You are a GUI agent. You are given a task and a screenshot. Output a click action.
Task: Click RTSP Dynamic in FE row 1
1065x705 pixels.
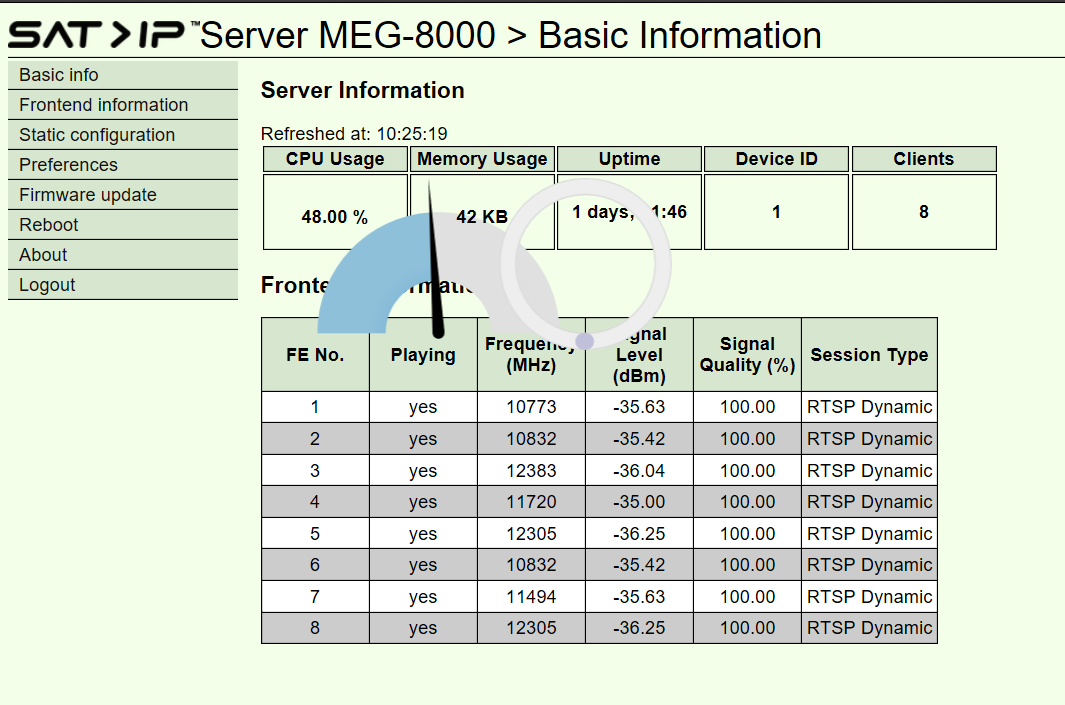(869, 407)
